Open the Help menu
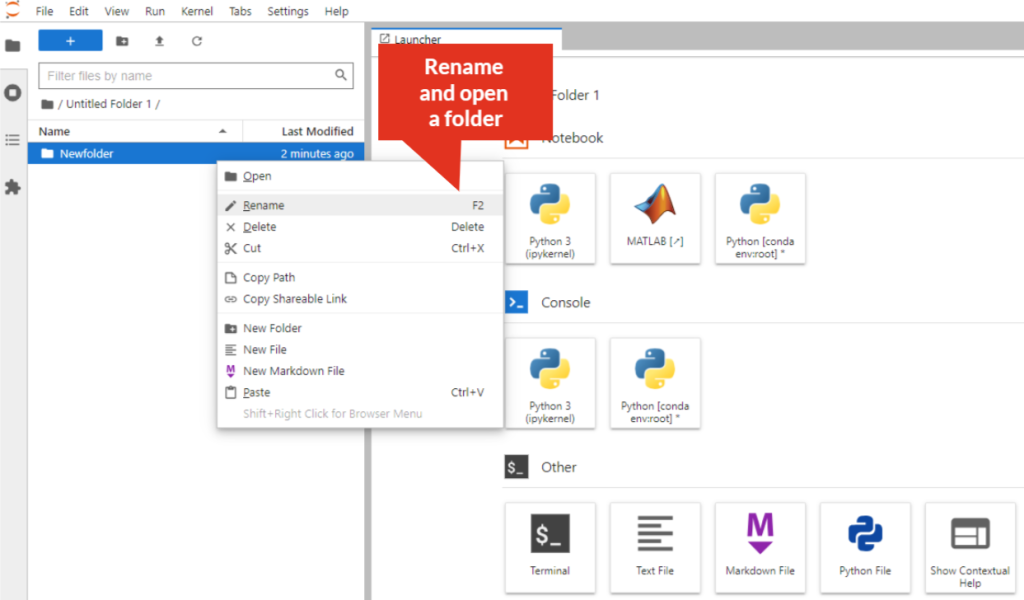The image size is (1024, 600). point(336,11)
